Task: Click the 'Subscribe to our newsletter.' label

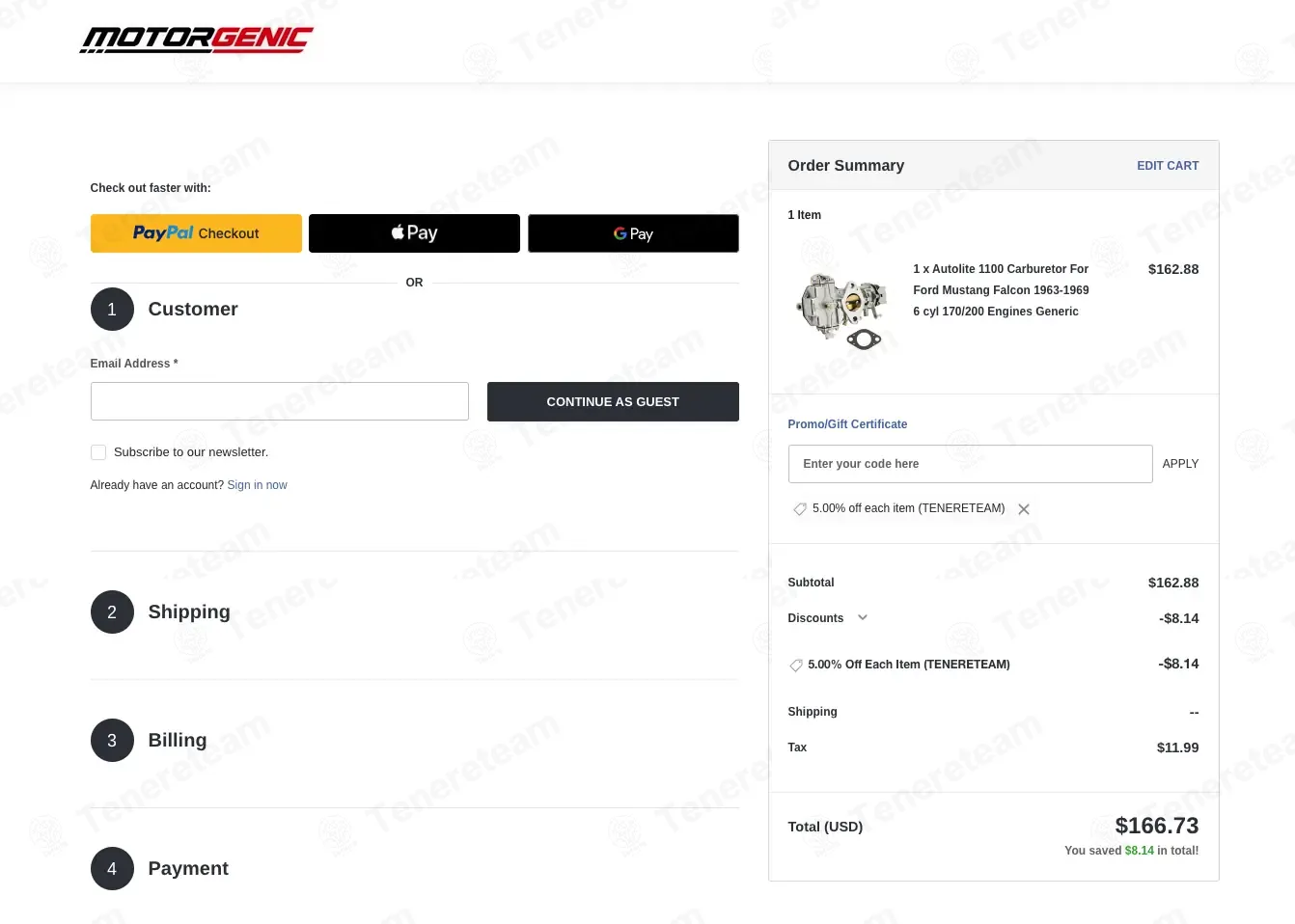Action: pos(191,452)
